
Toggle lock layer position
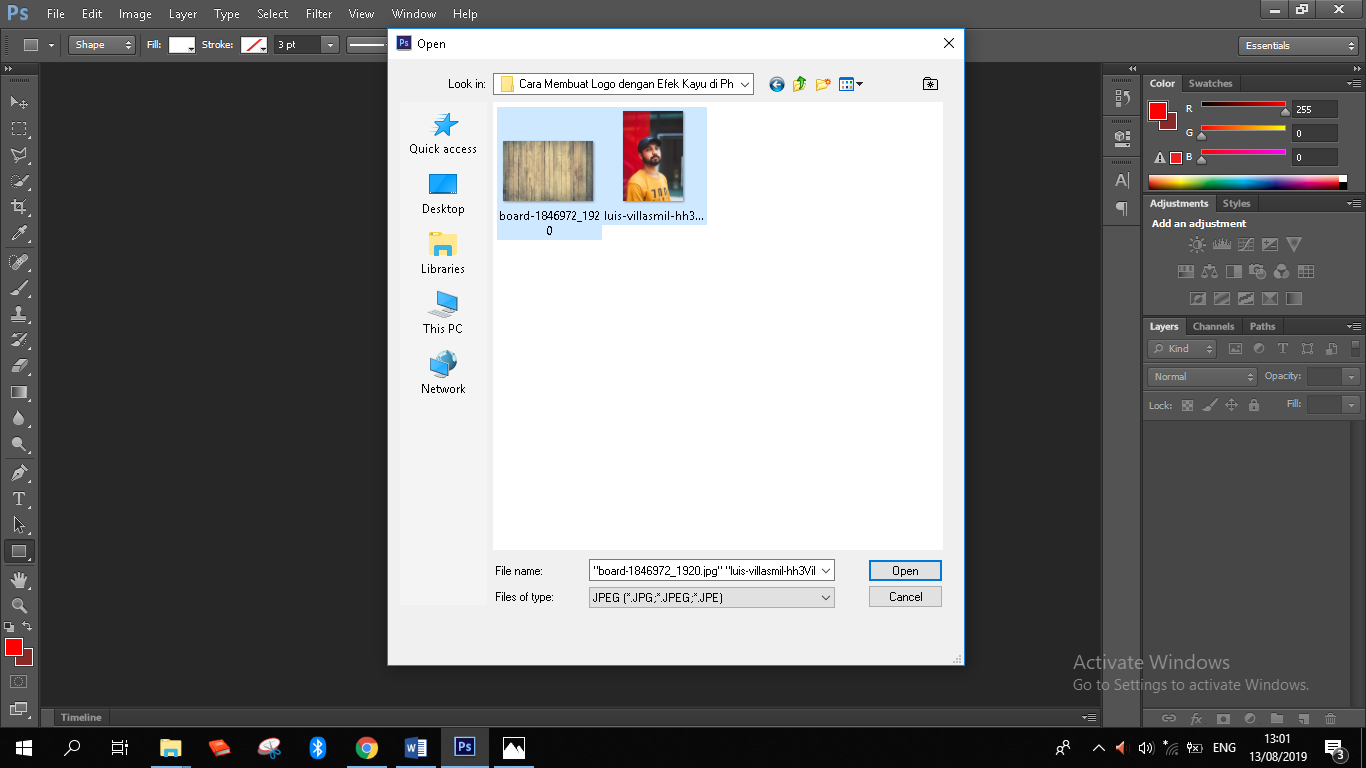click(x=1232, y=405)
